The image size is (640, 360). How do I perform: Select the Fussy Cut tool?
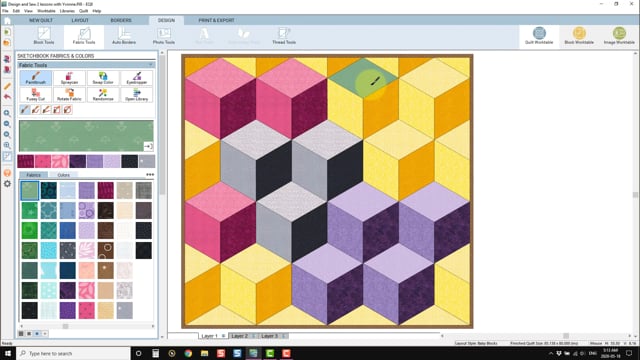coord(36,95)
